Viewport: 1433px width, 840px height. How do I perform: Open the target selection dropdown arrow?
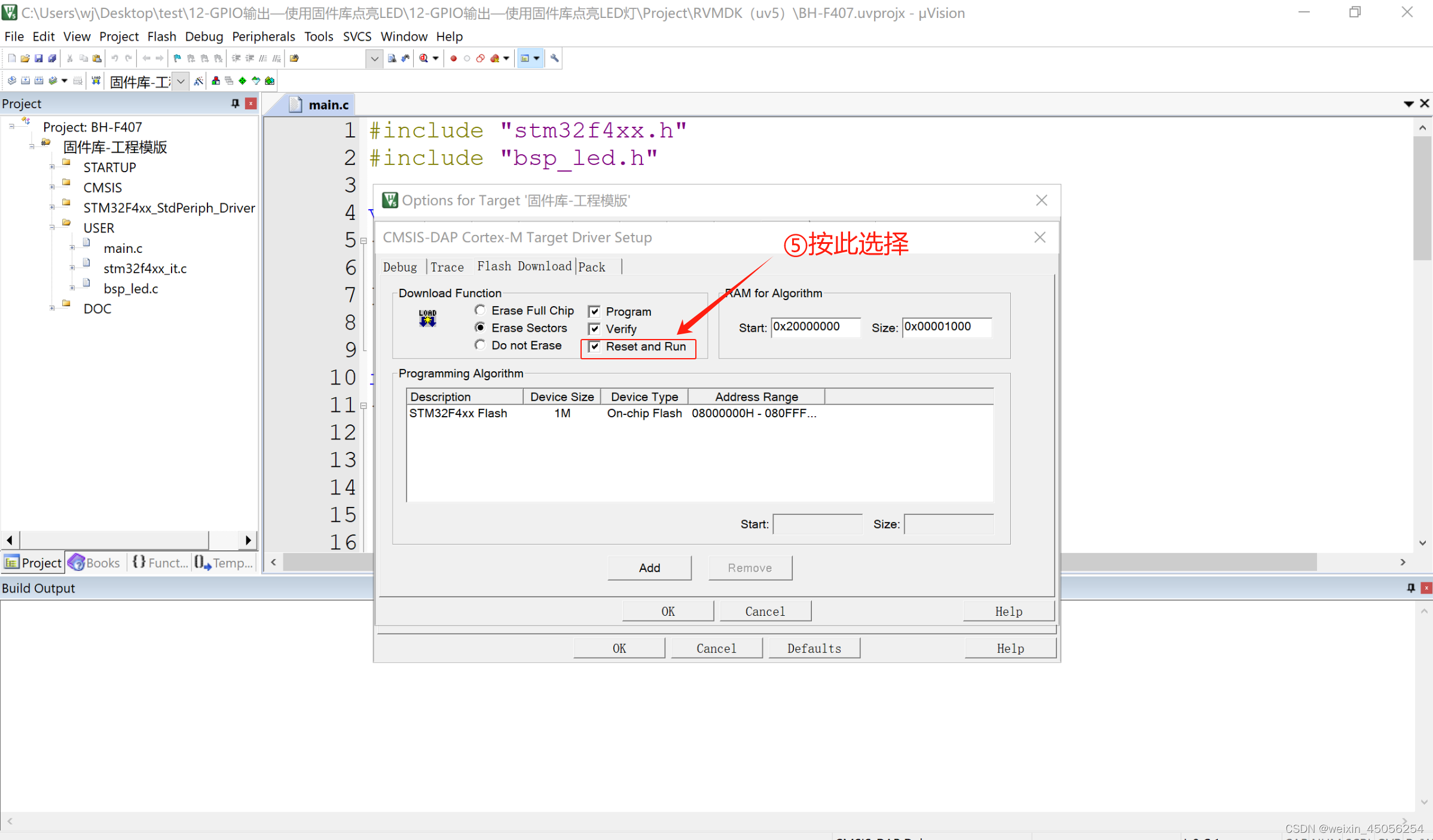pyautogui.click(x=181, y=81)
